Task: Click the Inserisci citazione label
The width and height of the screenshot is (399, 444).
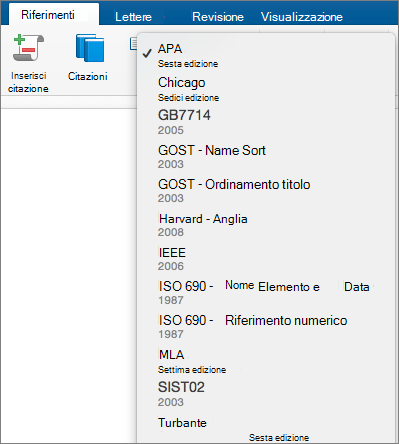Action: click(x=28, y=82)
